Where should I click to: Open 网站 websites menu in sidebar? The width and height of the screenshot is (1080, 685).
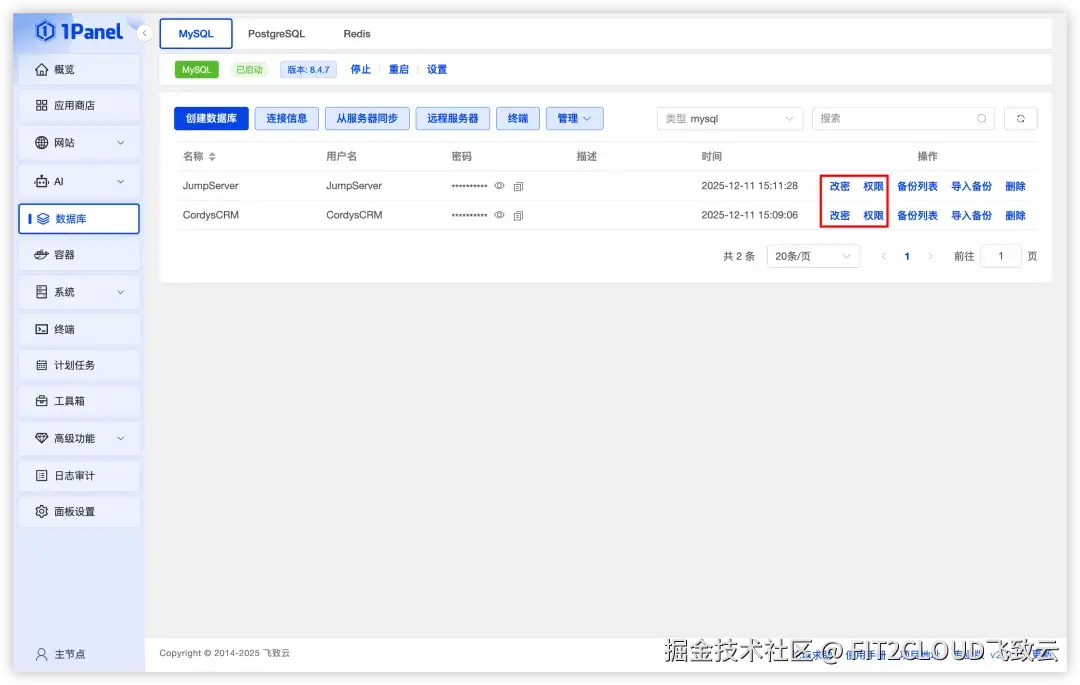point(79,143)
